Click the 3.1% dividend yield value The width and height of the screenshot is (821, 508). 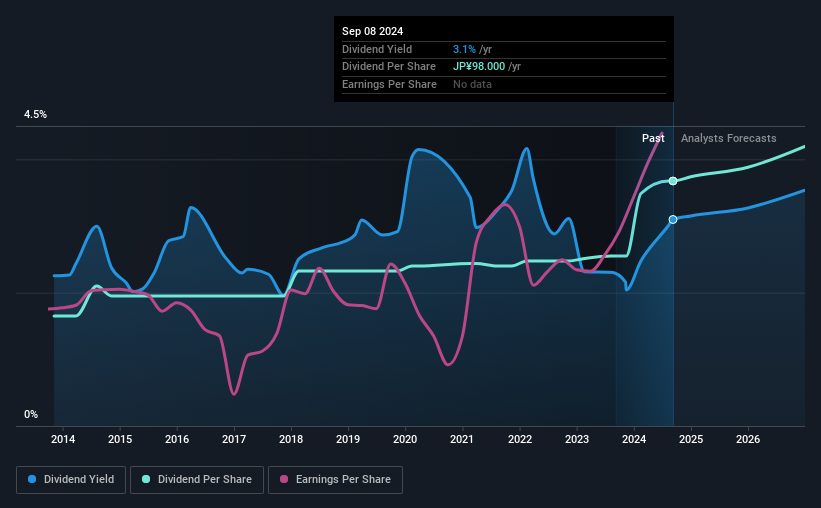coord(464,49)
